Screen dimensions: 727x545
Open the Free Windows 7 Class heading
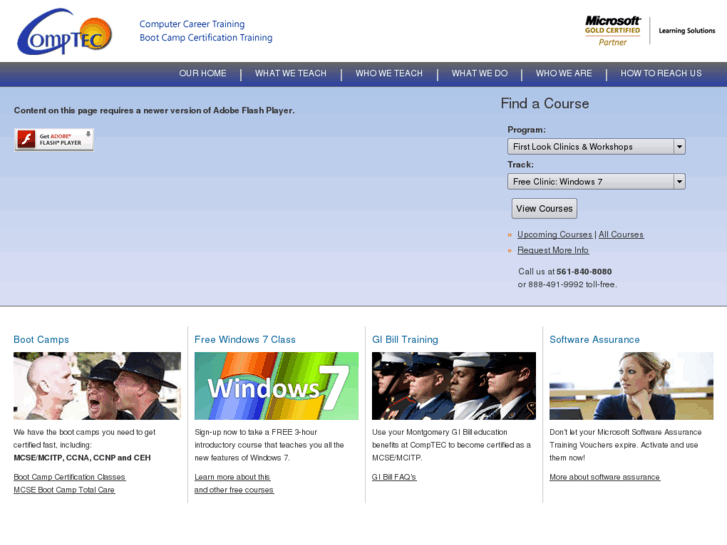coord(245,340)
